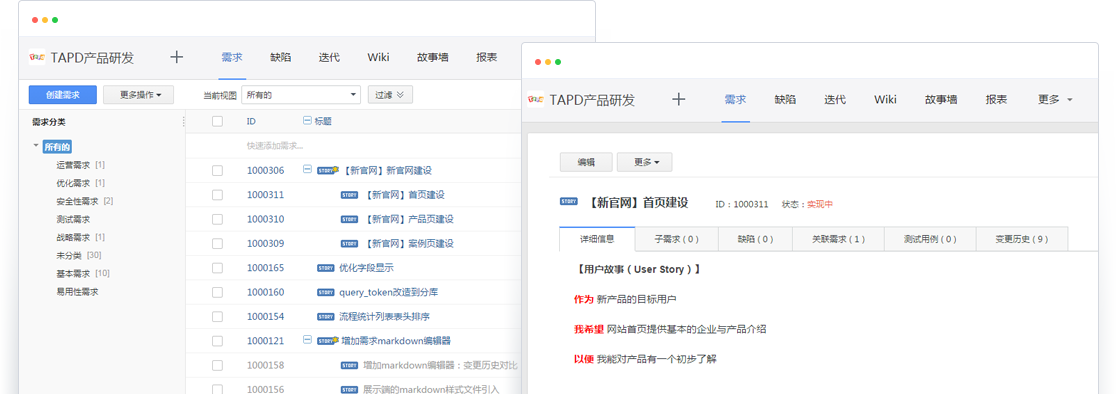The width and height of the screenshot is (1116, 394).
Task: Click STORY icon beside 优化字段显示
Action: click(325, 268)
